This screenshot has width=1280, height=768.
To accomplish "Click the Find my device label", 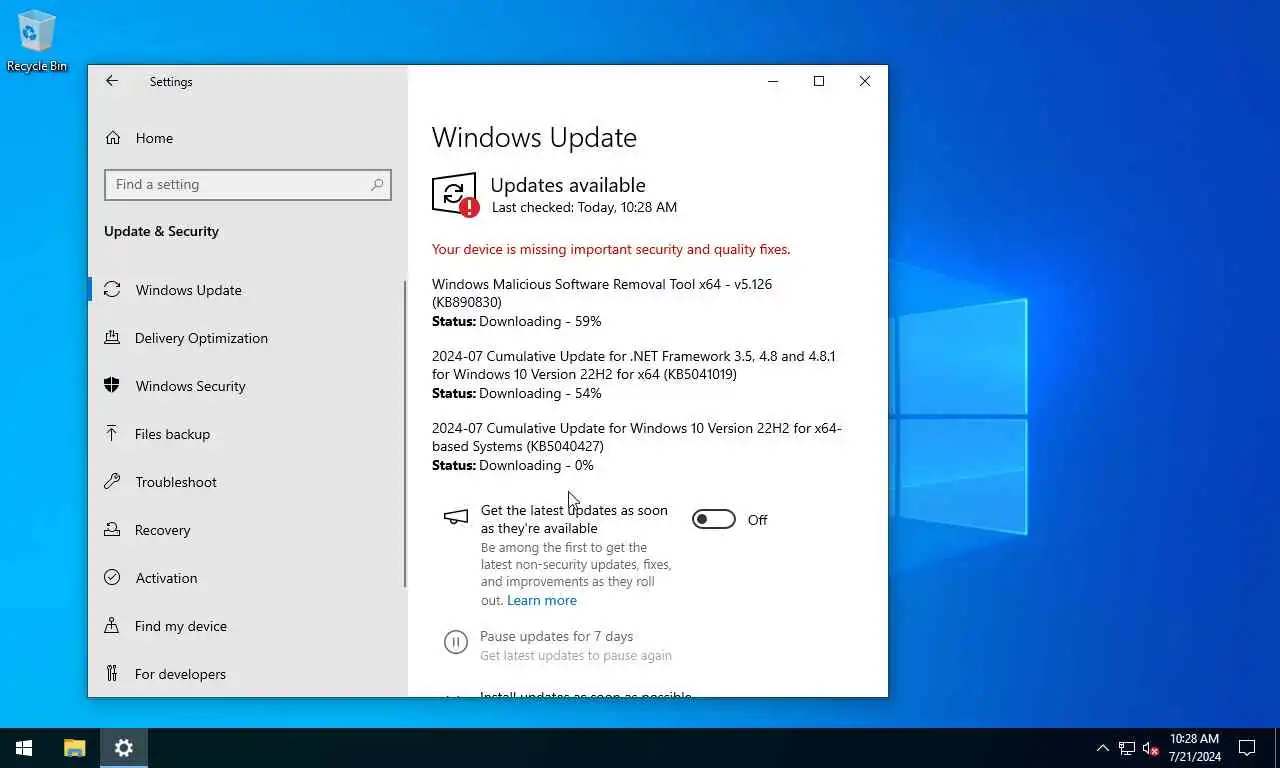I will pyautogui.click(x=181, y=626).
